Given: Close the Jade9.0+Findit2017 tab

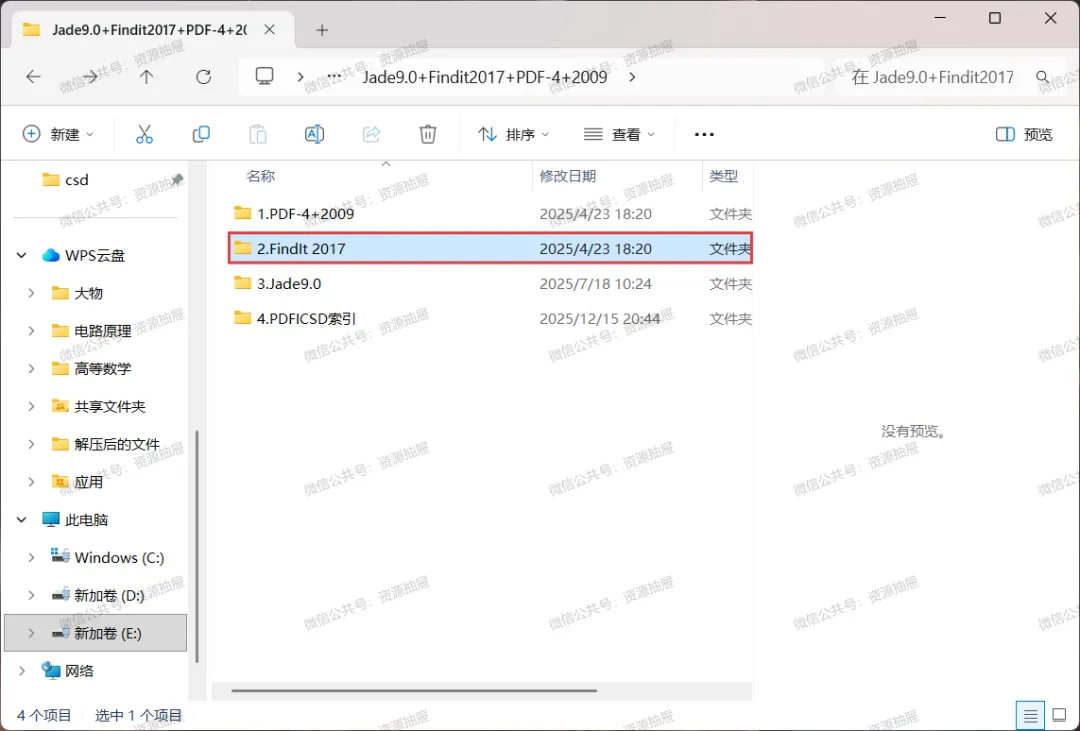Looking at the screenshot, I should click(x=270, y=30).
